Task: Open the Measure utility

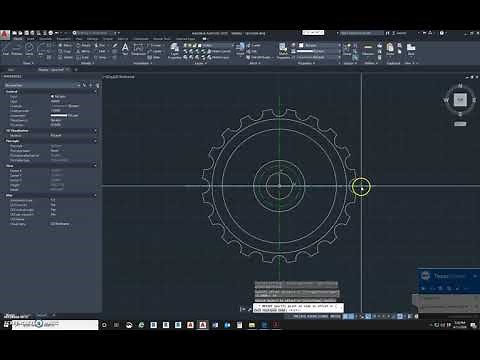Action: [368, 49]
